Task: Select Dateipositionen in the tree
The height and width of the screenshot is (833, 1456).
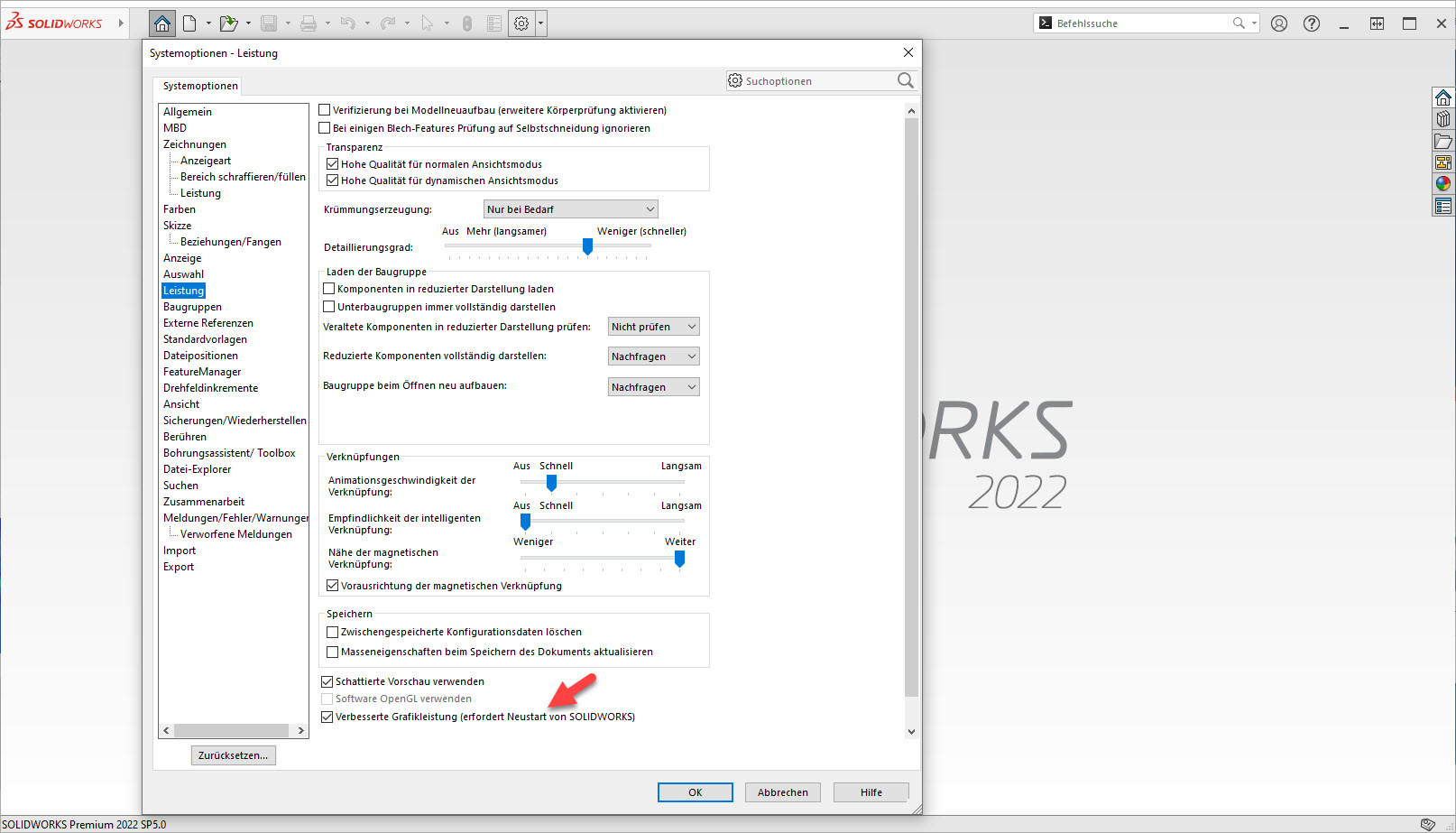Action: coord(200,356)
